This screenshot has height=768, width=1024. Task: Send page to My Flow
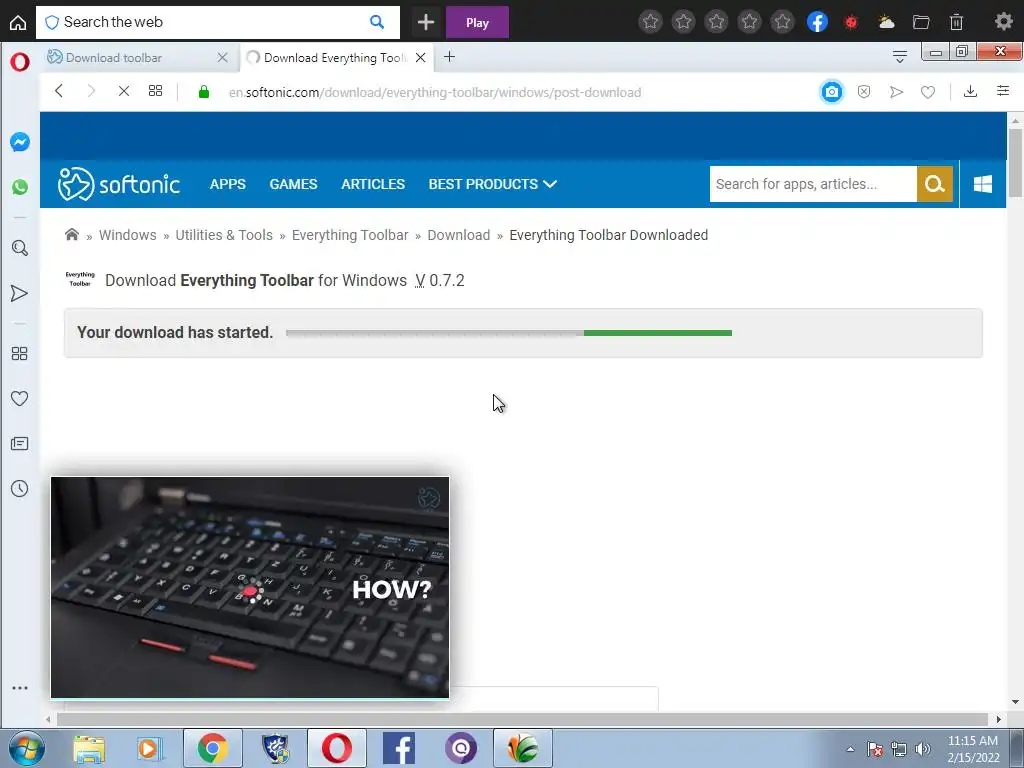[897, 92]
